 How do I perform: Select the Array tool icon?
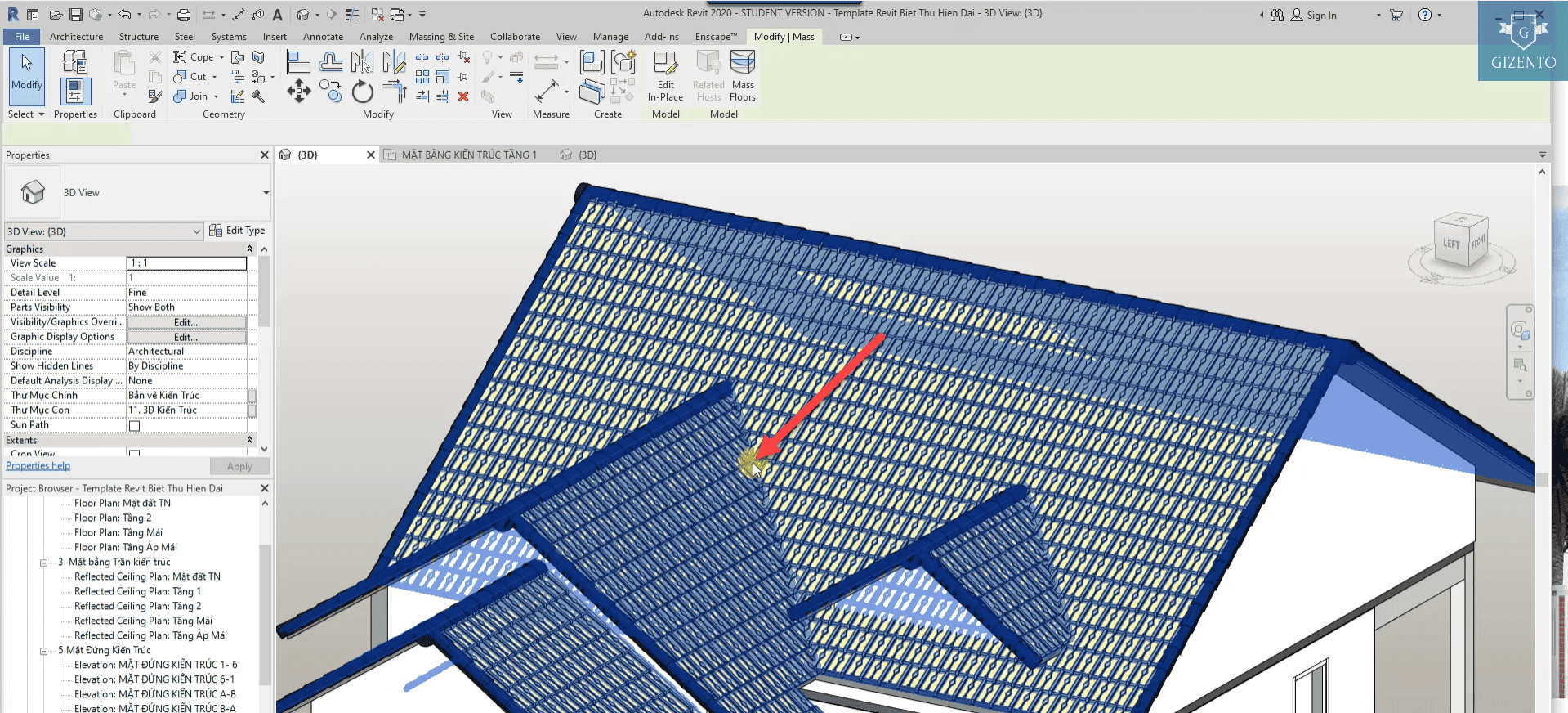pos(422,77)
